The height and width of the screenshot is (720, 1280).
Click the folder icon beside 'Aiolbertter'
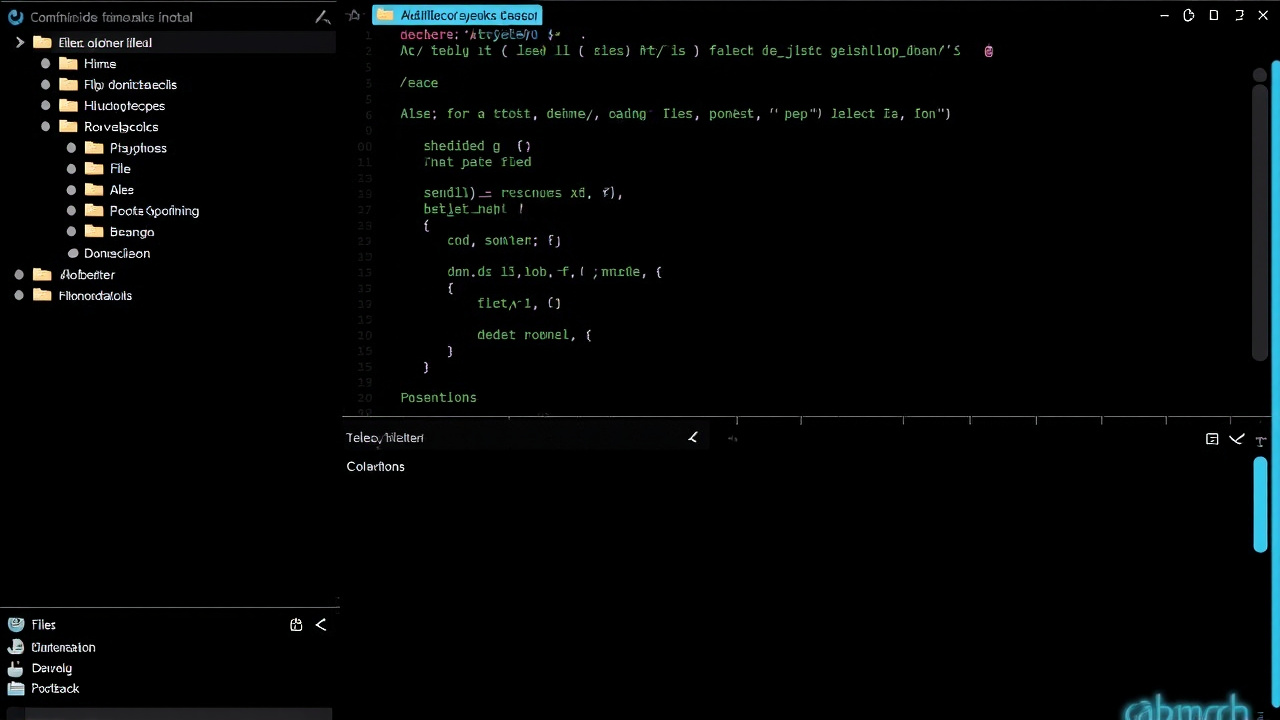(x=42, y=275)
